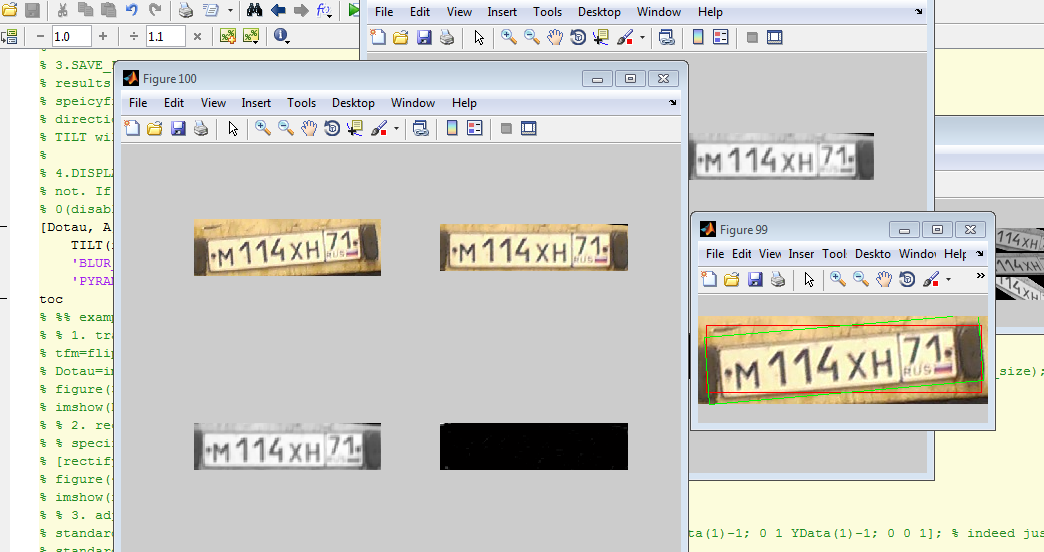1044x552 pixels.
Task: Enable Rotate 3D tool in Figure 99
Action: [907, 279]
